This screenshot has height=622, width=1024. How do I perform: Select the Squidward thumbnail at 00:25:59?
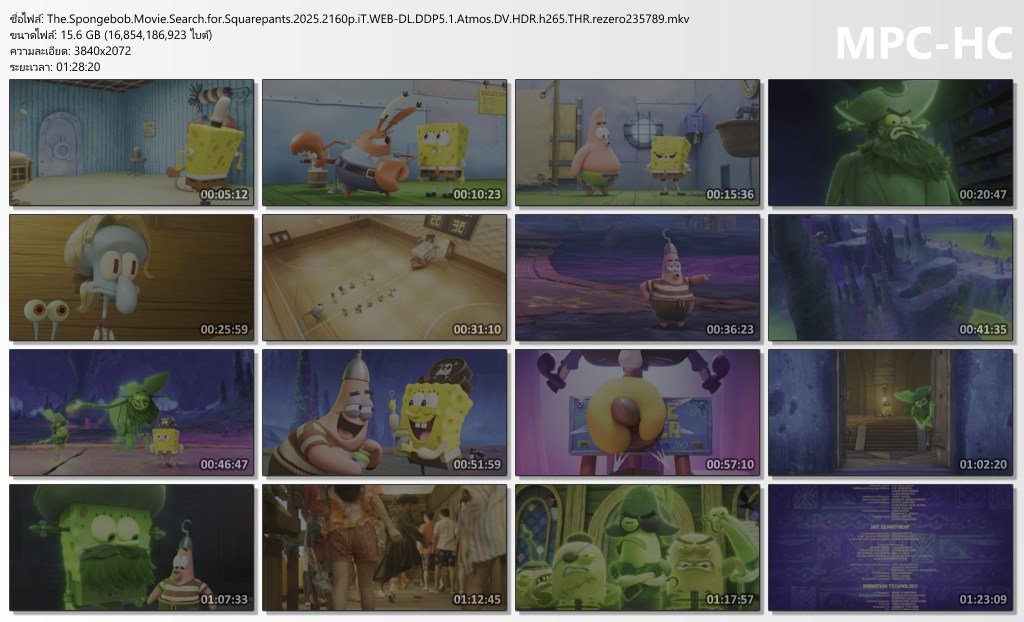131,277
